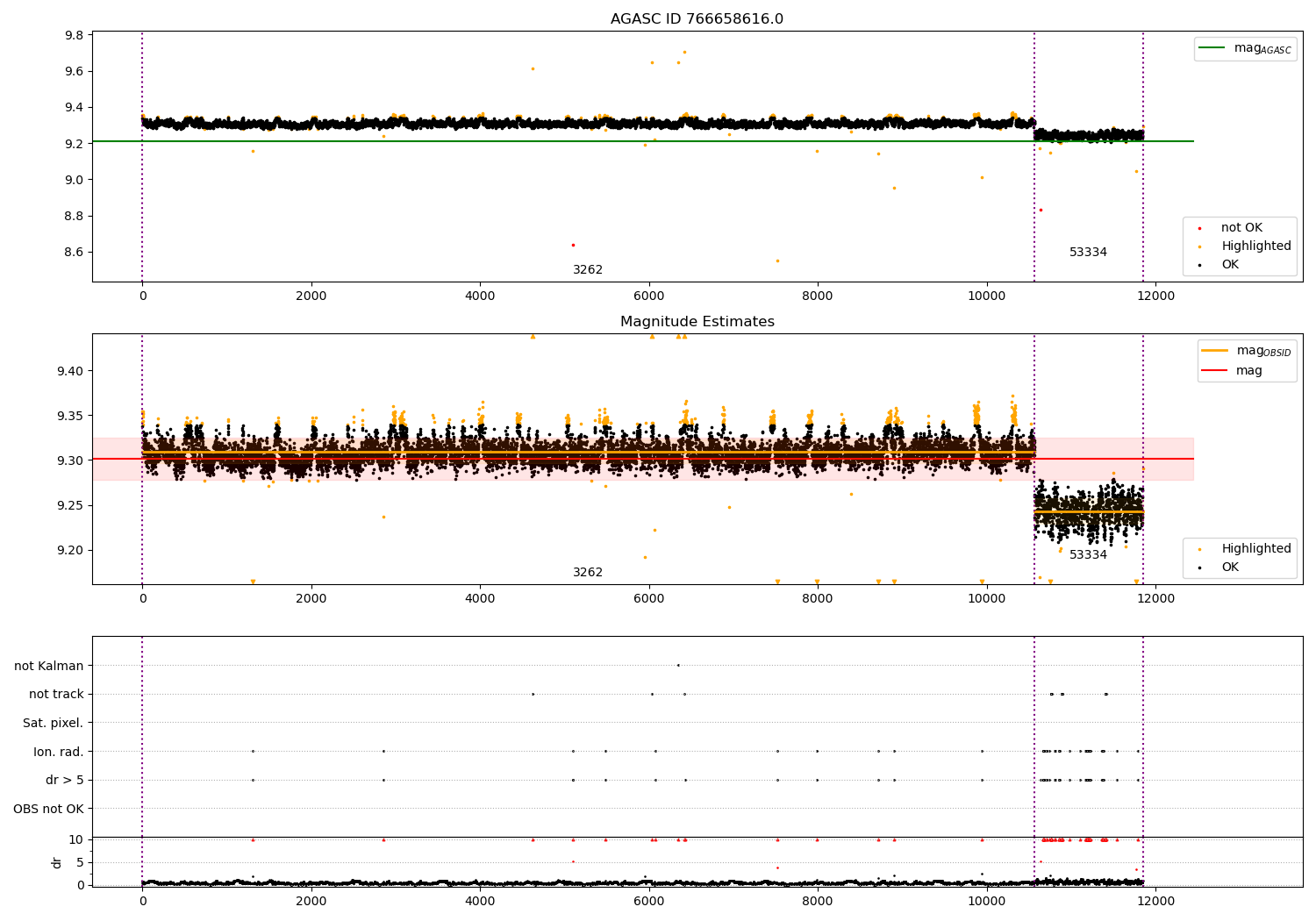Click the 2000 x-tick of the top plot
This screenshot has height=921, width=1316.
click(x=311, y=296)
